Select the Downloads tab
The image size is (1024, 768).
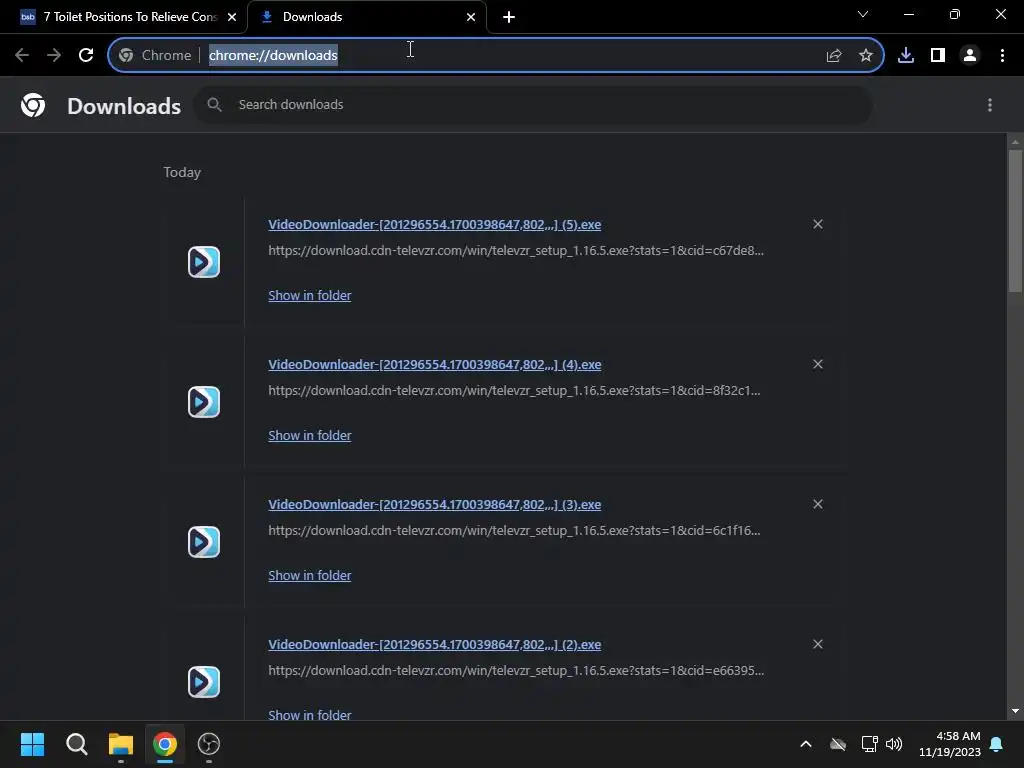pyautogui.click(x=366, y=17)
